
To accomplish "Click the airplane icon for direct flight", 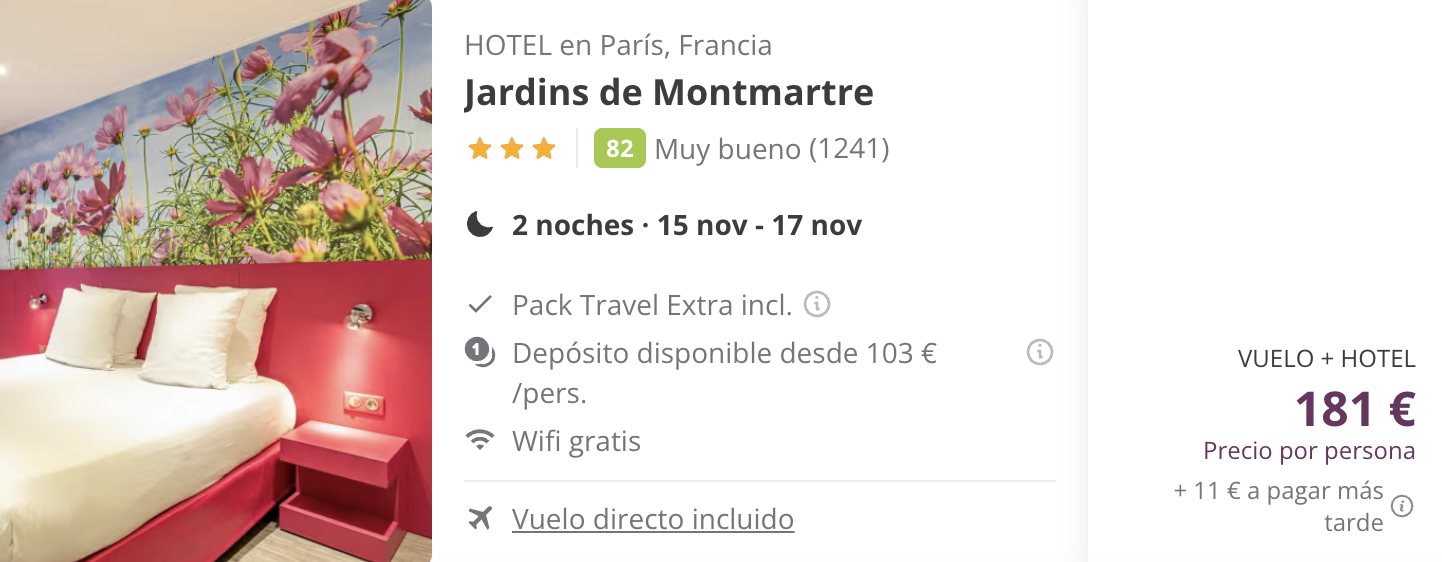I will pos(480,520).
